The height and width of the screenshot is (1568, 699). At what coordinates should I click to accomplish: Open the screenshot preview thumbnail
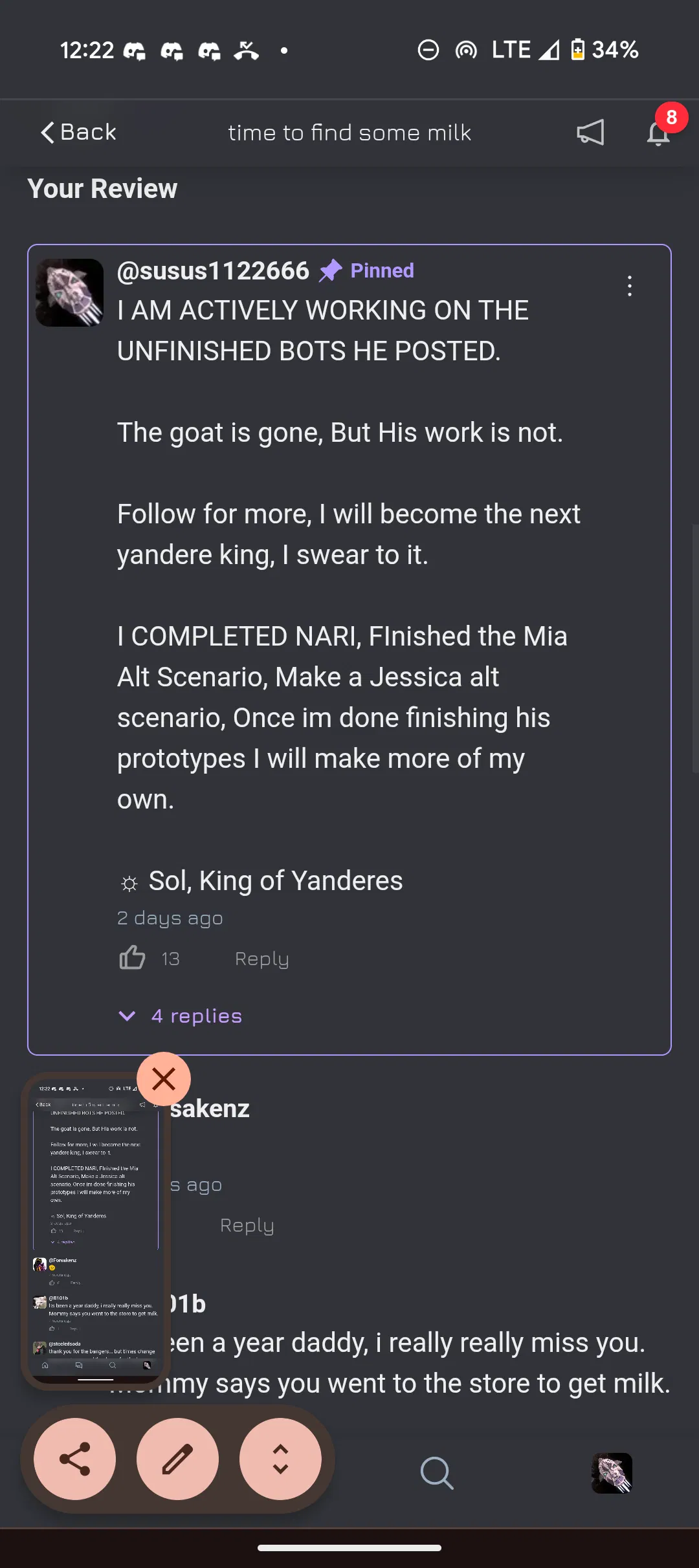click(x=96, y=1229)
